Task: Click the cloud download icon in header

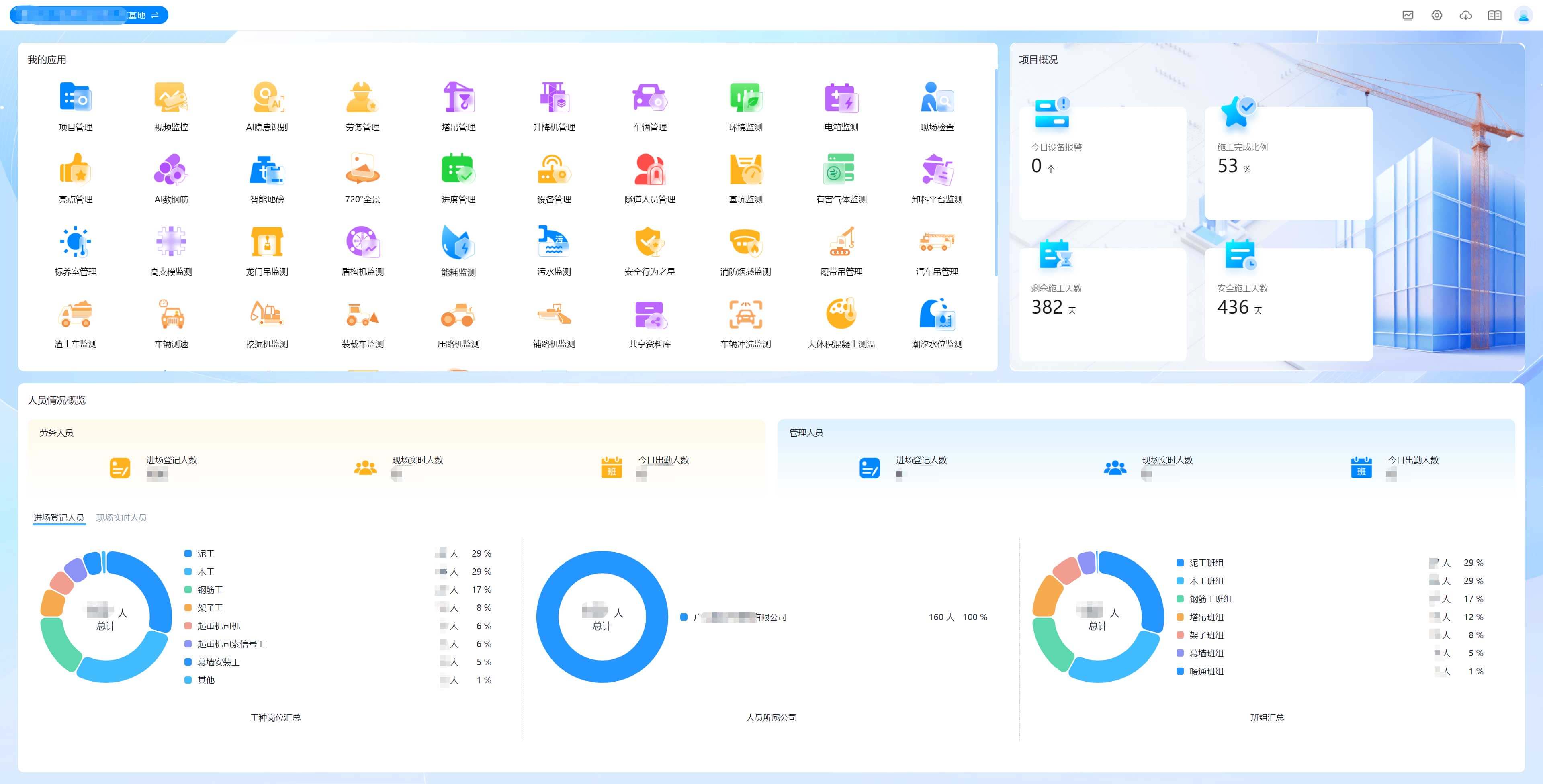Action: click(1465, 16)
